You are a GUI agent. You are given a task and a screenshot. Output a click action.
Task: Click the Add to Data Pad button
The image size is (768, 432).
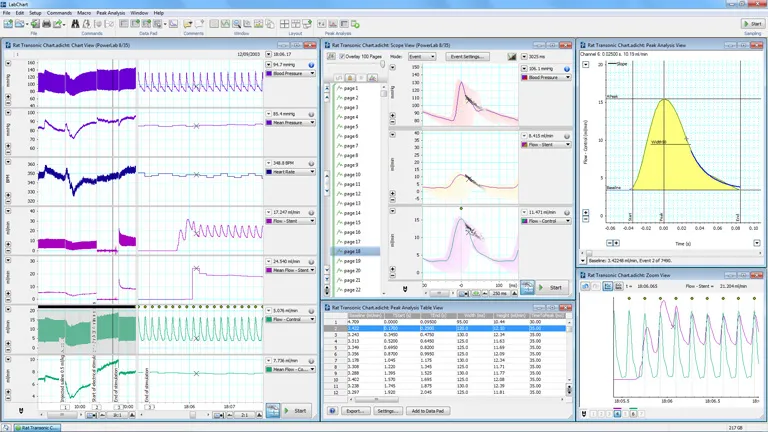click(427, 411)
